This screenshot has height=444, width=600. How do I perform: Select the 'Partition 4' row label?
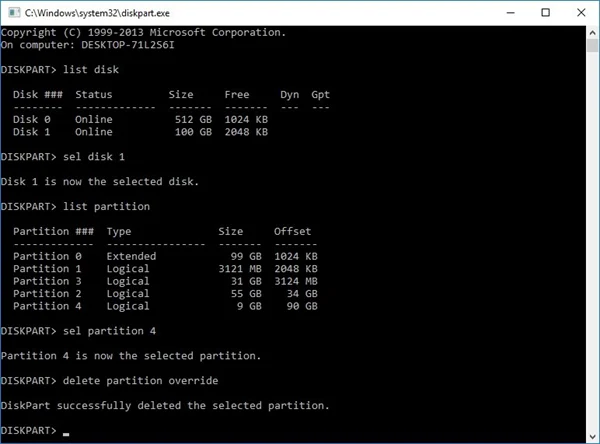point(47,306)
